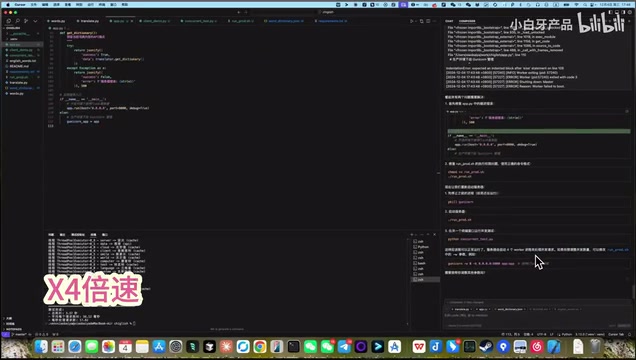
Task: Switch to the client_demo.py tab
Action: pyautogui.click(x=155, y=21)
